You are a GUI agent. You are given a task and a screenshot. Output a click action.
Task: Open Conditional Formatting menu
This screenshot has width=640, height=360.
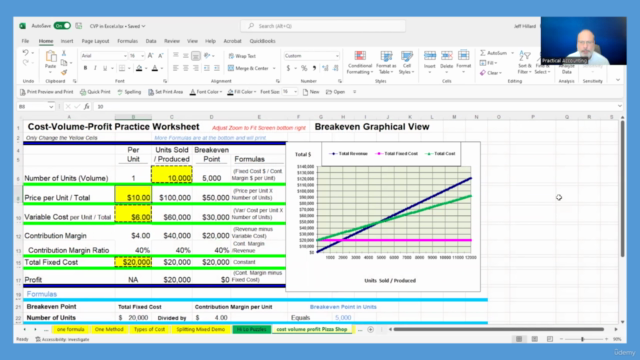360,62
